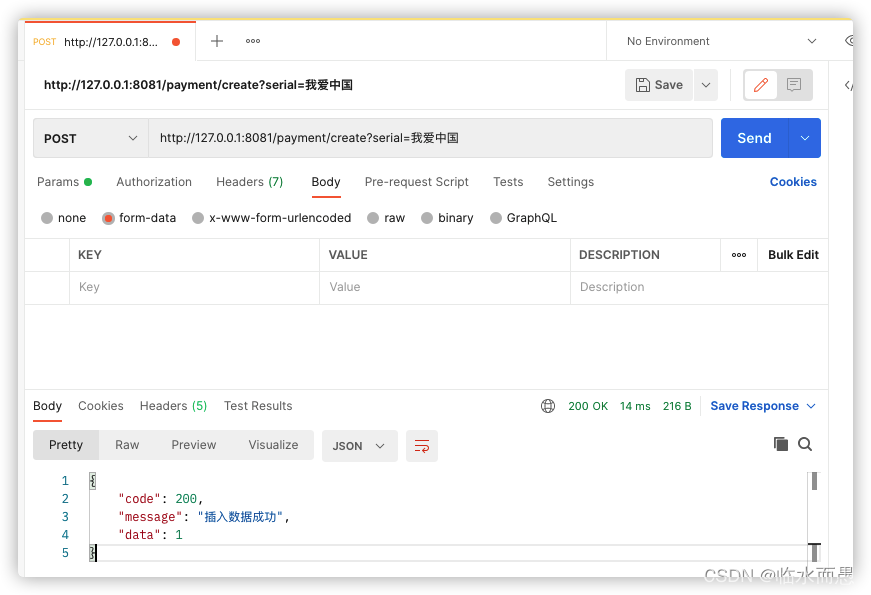Send the POST request
Viewport: 871px width, 595px height.
point(754,138)
